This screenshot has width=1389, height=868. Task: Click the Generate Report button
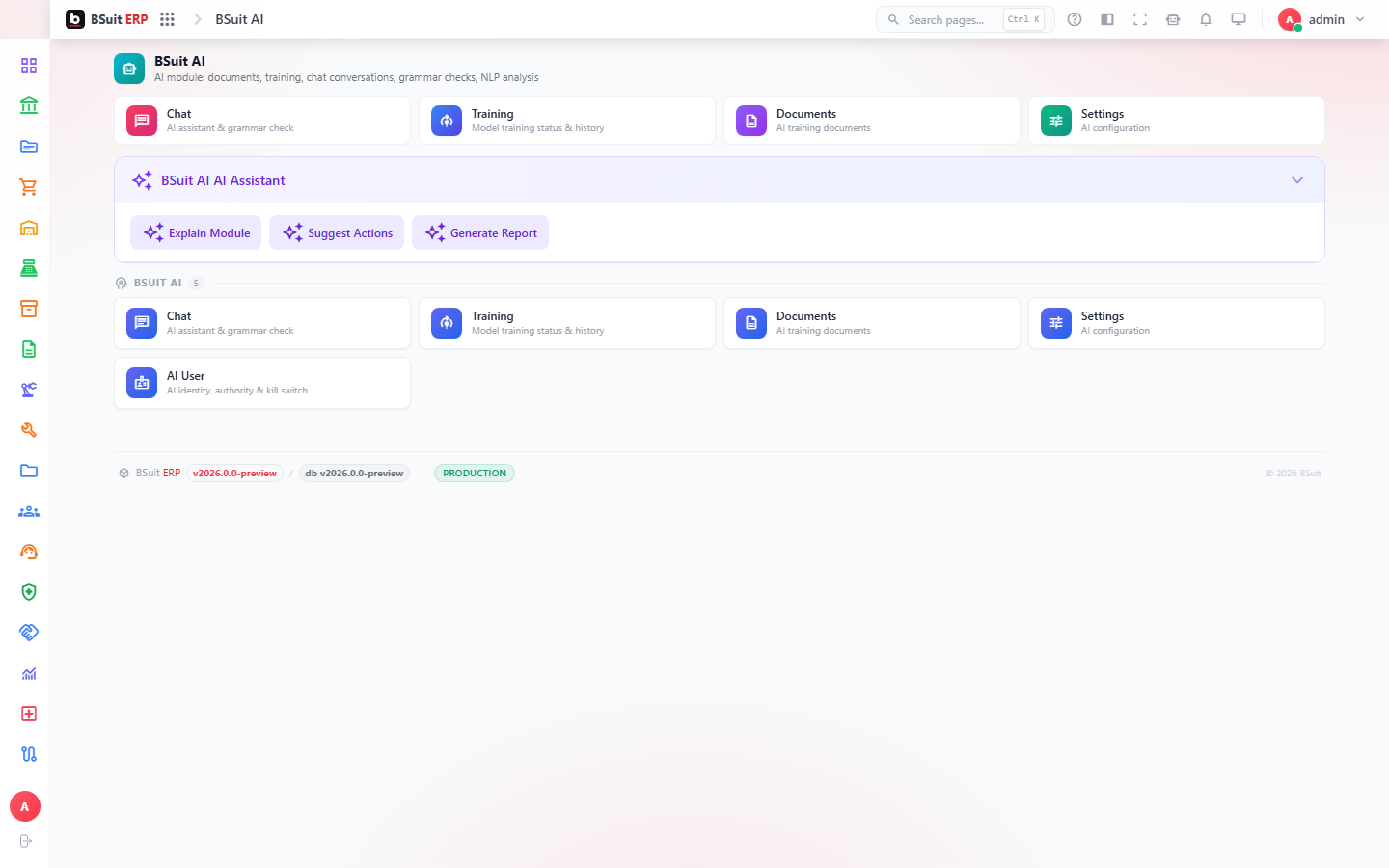pyautogui.click(x=480, y=232)
